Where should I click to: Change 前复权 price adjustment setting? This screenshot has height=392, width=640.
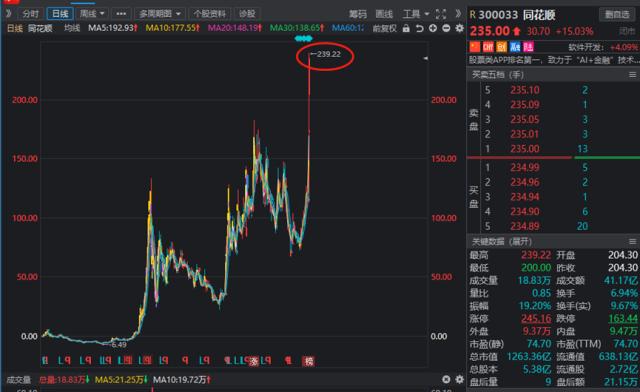(384, 28)
